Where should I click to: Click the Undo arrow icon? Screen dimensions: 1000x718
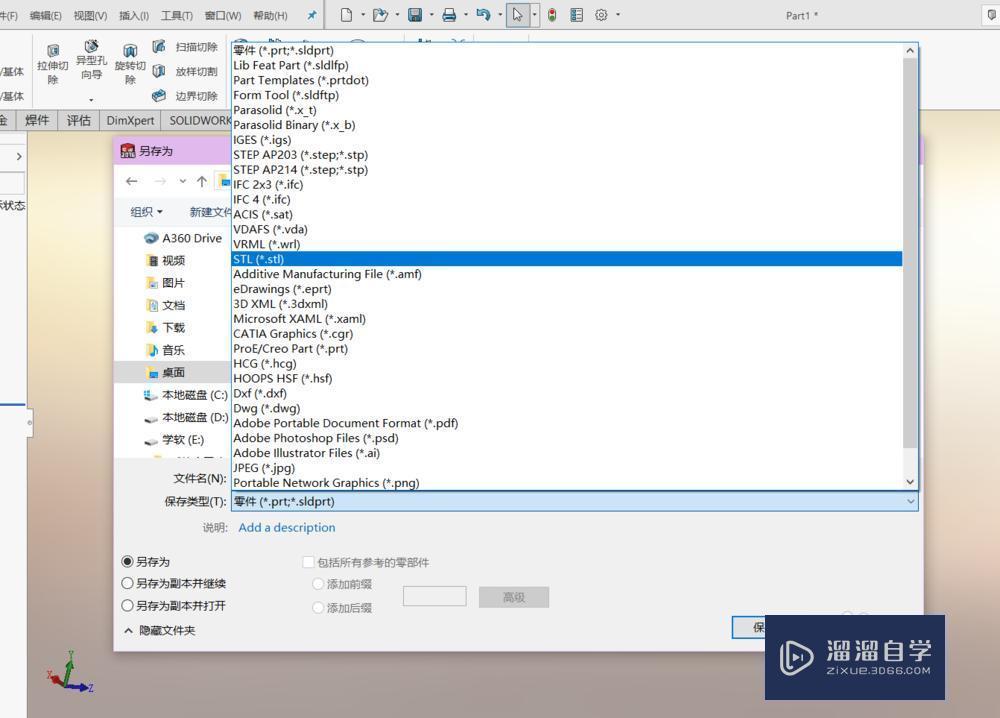(483, 15)
